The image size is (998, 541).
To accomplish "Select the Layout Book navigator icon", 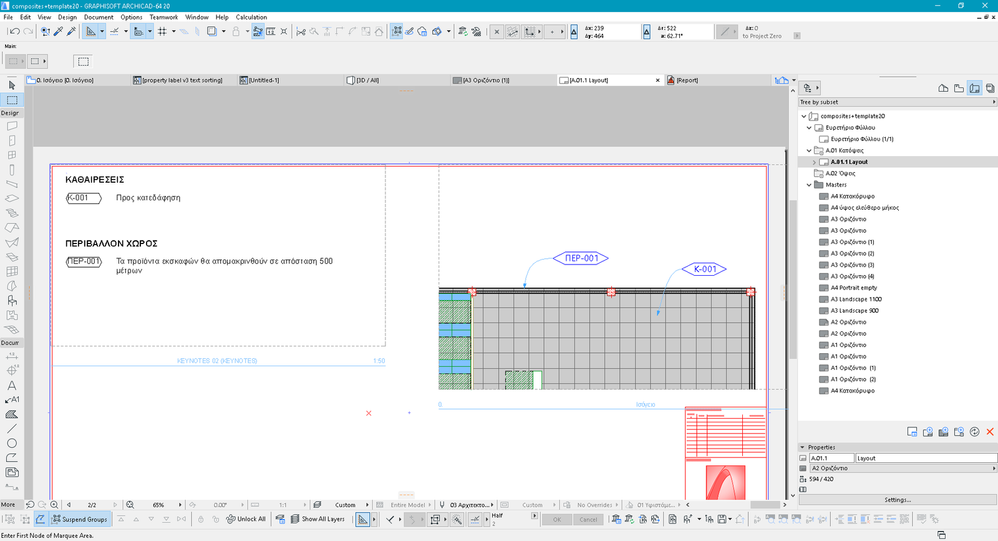I will [x=974, y=88].
